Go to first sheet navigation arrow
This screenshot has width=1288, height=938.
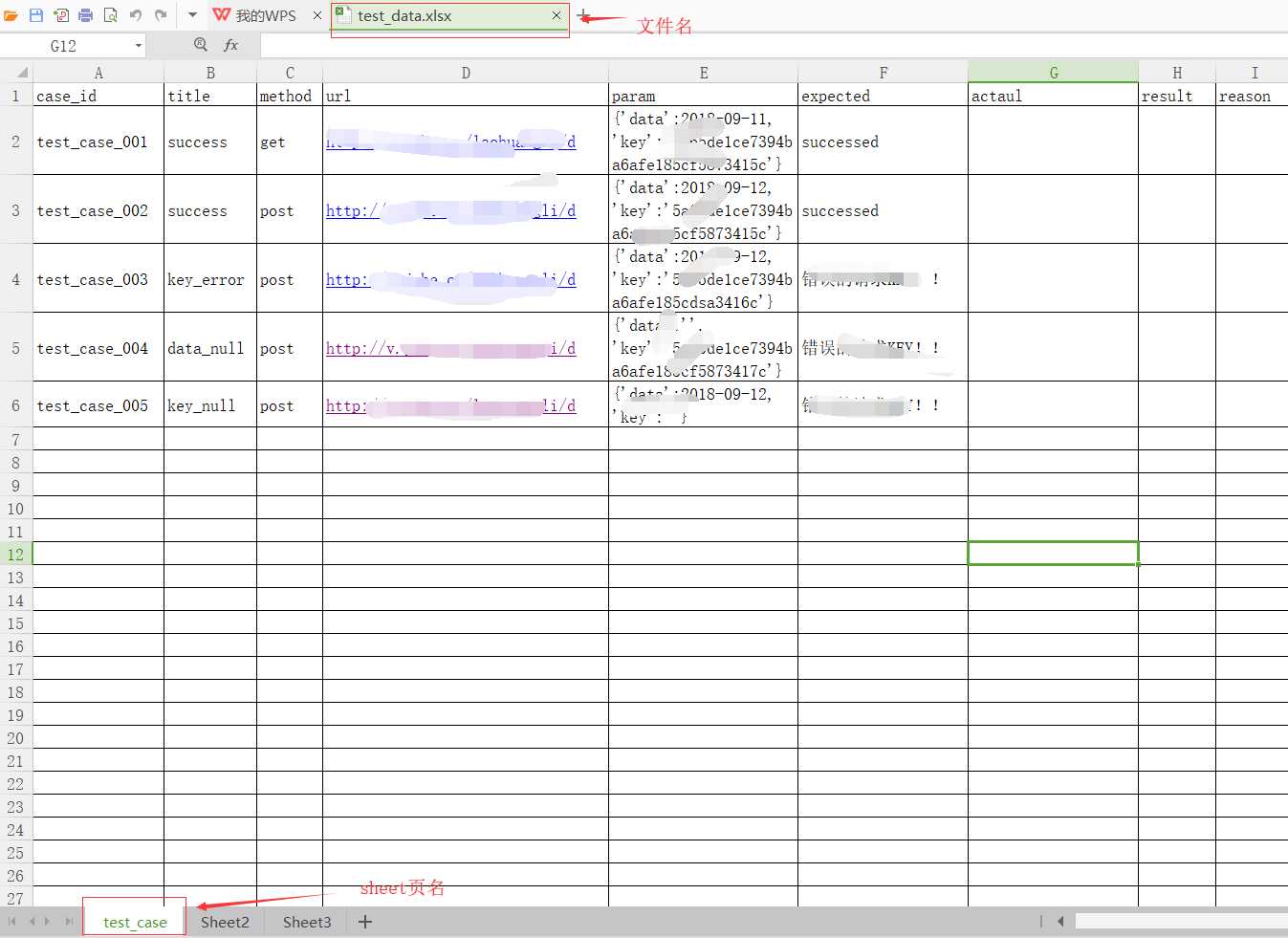pyautogui.click(x=12, y=921)
